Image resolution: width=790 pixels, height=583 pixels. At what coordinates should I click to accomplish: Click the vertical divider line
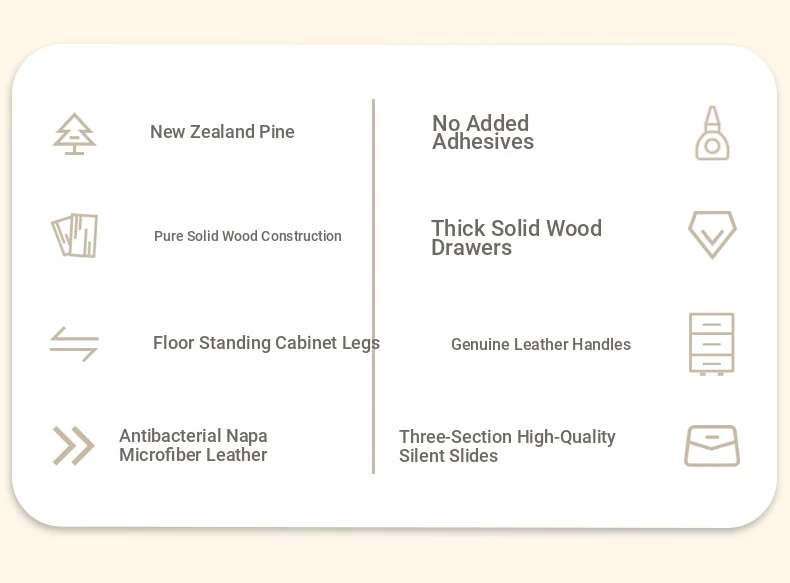pos(373,286)
